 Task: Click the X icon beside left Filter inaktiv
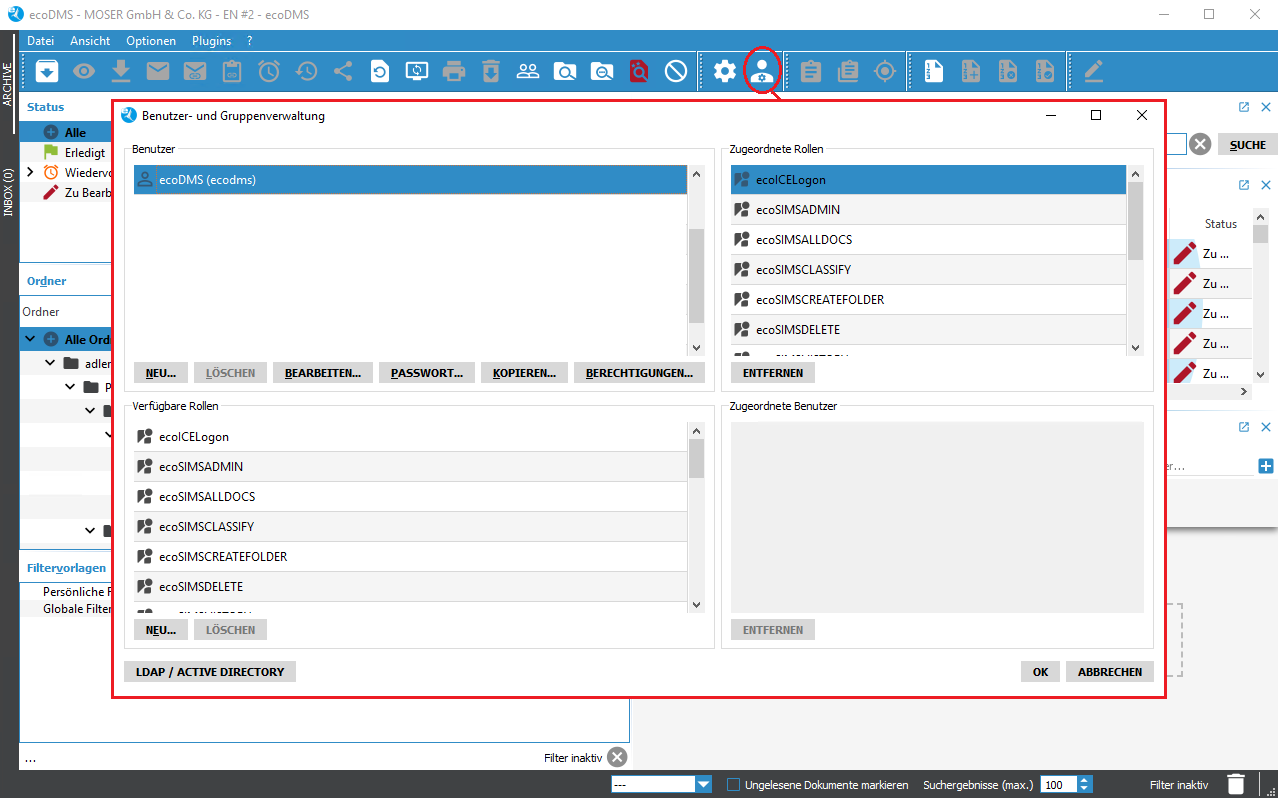[x=617, y=758]
